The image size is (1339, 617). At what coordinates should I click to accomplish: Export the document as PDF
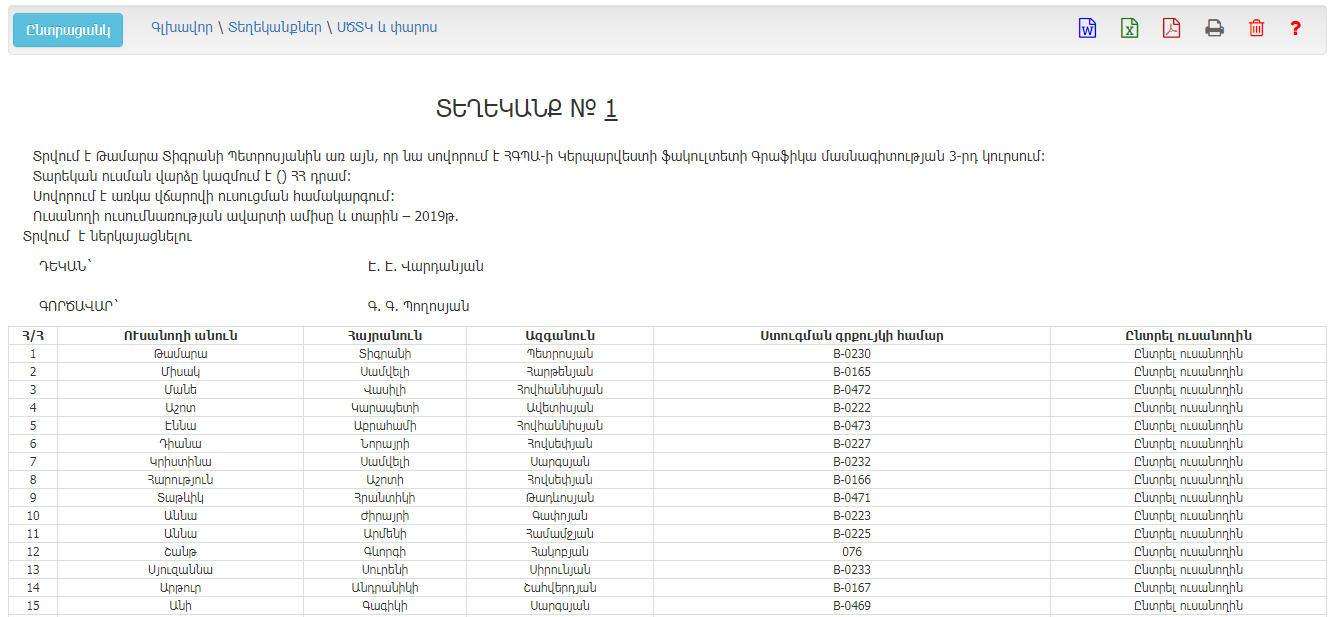pos(1171,29)
